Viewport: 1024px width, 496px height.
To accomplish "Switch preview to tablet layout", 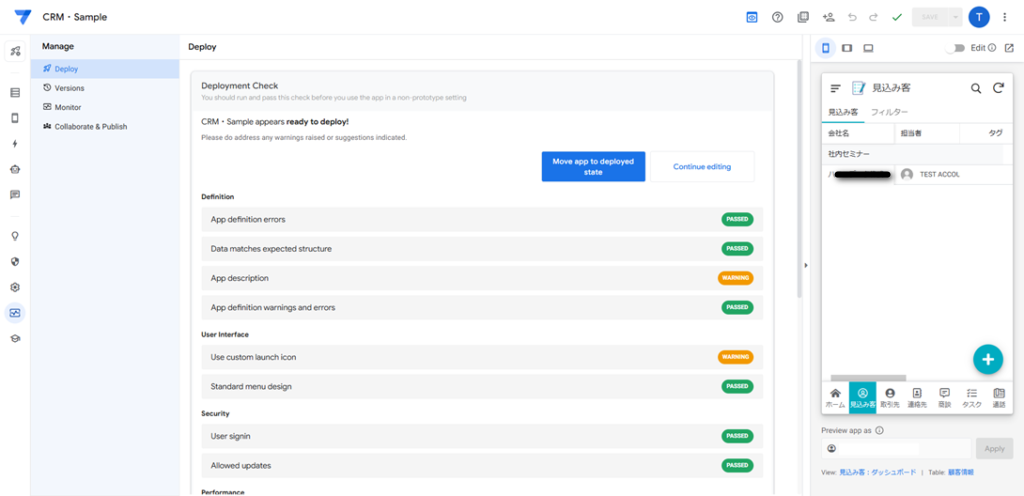I will point(847,48).
